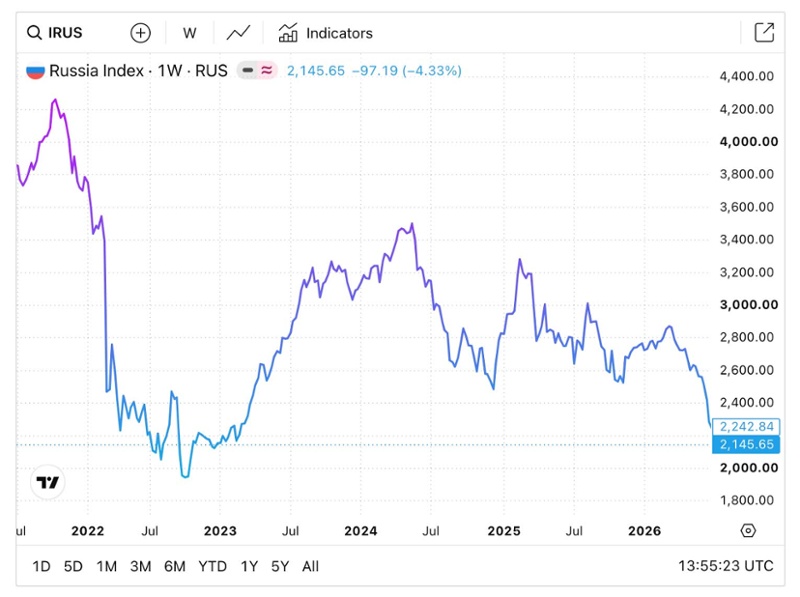Select the 5Y time range
The image size is (800, 597).
click(x=280, y=566)
